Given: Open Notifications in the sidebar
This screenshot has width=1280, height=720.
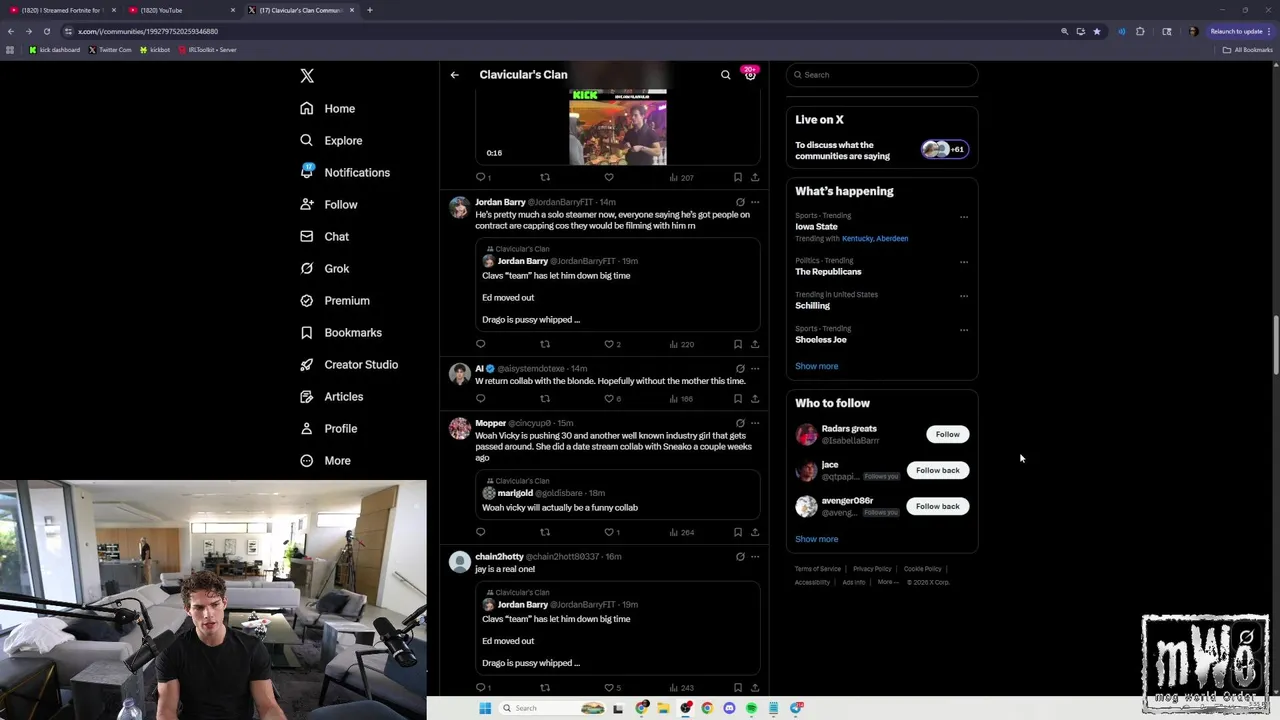Looking at the screenshot, I should pyautogui.click(x=345, y=172).
